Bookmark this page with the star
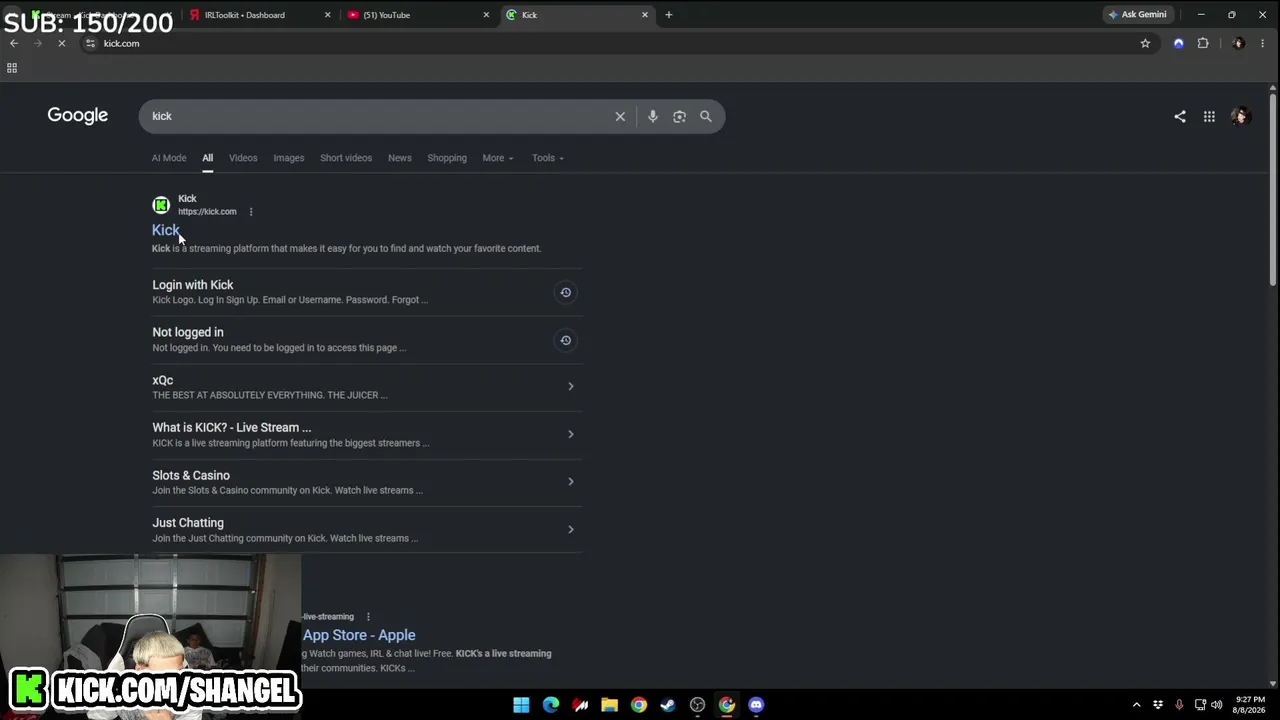Image resolution: width=1280 pixels, height=720 pixels. (1145, 43)
